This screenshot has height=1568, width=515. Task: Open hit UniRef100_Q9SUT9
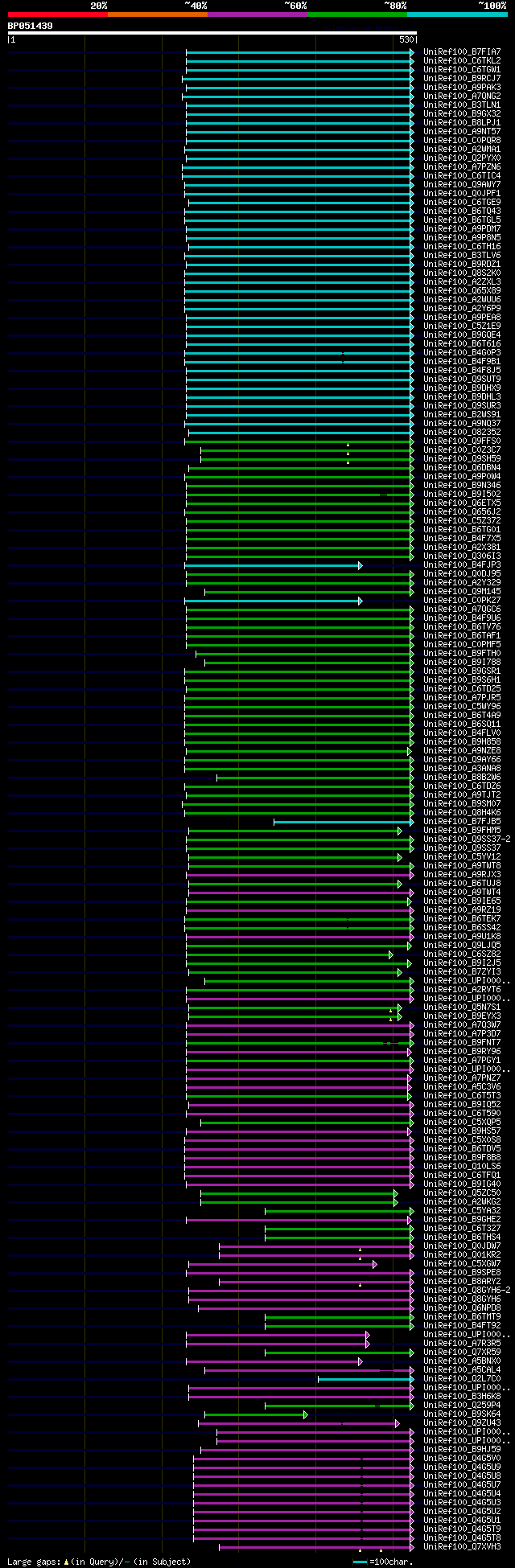[462, 379]
